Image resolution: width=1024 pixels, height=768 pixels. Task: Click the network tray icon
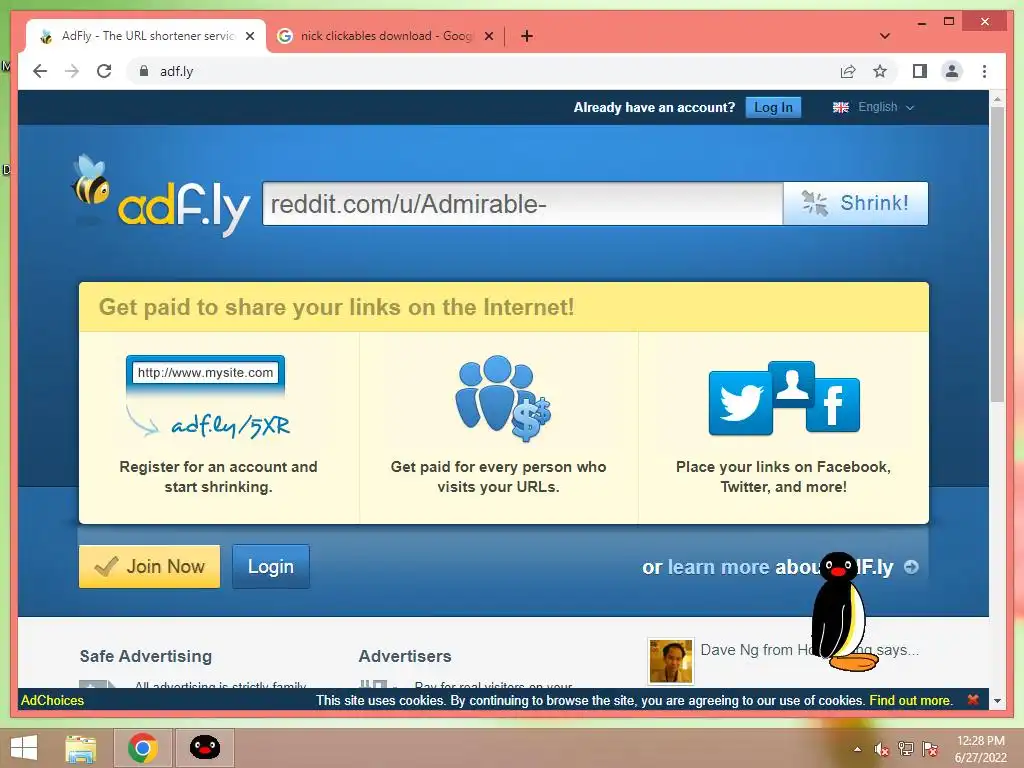point(906,749)
